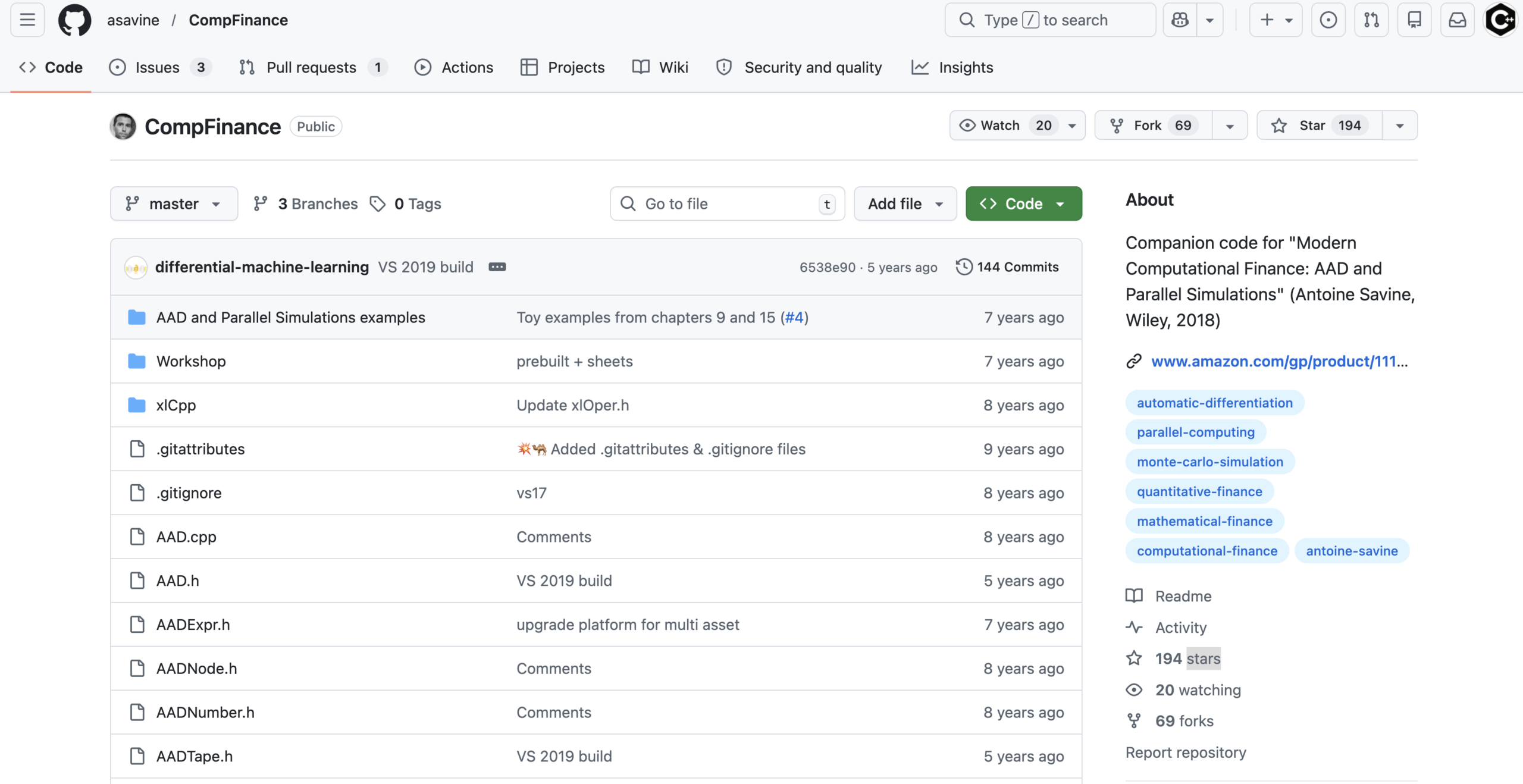Viewport: 1523px width, 784px height.
Task: Open the Amazon product link
Action: [x=1279, y=361]
